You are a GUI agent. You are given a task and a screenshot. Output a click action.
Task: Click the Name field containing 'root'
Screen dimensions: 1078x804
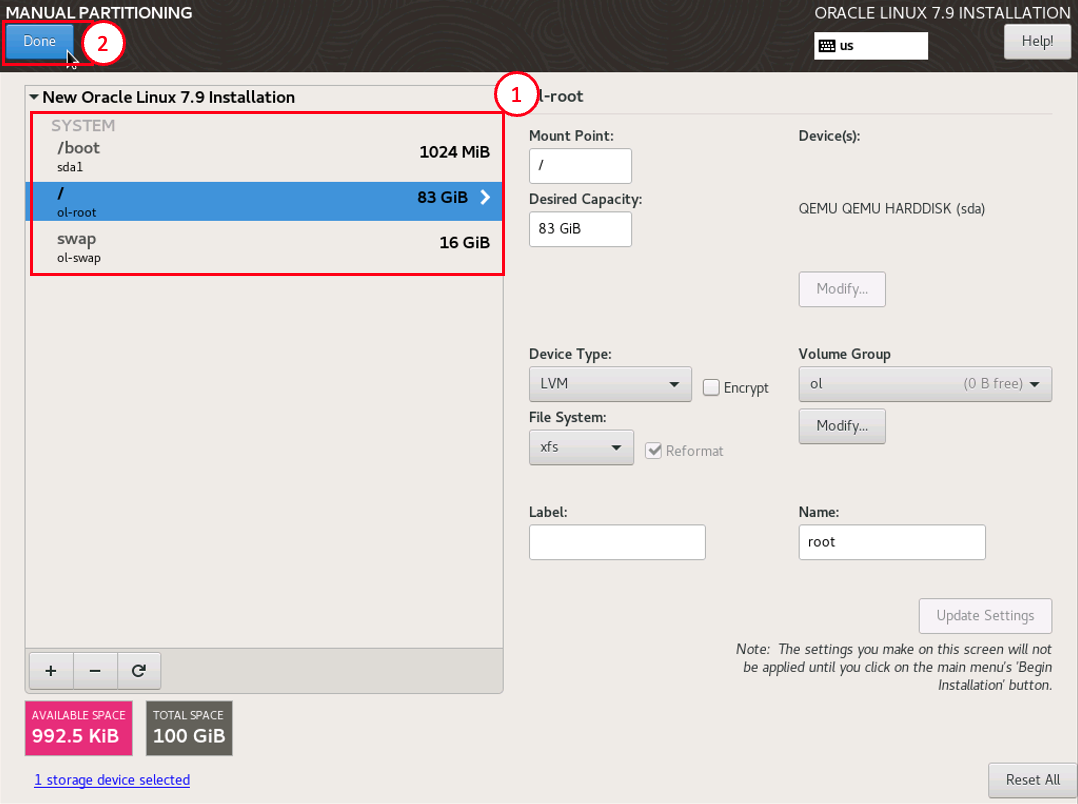(891, 542)
